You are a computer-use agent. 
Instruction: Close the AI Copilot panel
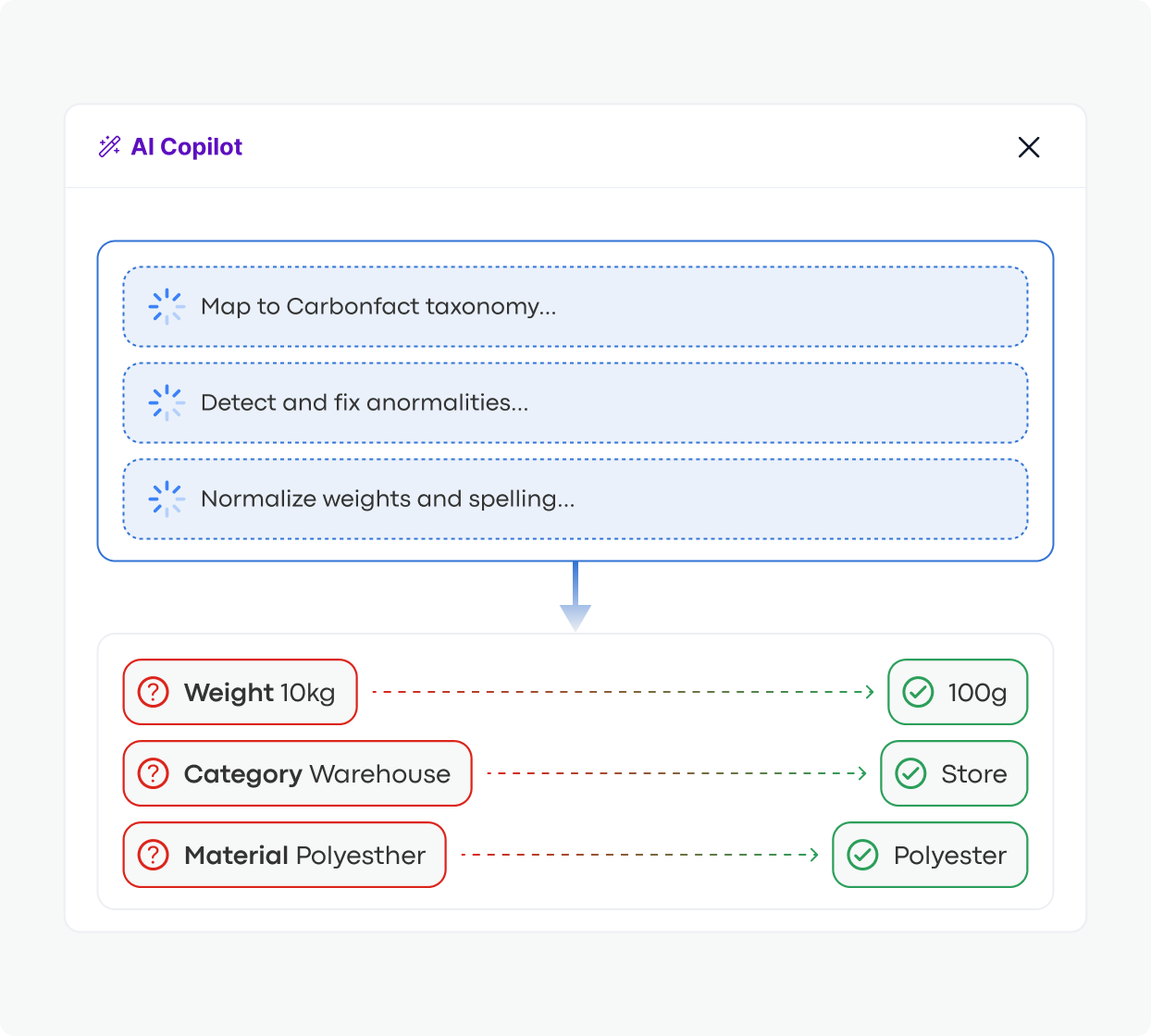pos(1028,146)
